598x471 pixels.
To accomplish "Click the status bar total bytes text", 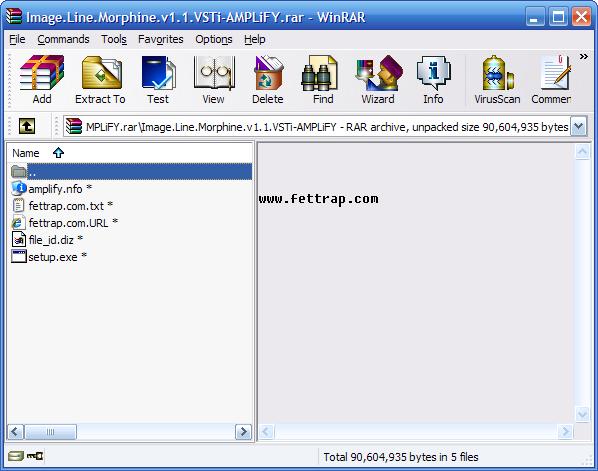I will pyautogui.click(x=401, y=457).
